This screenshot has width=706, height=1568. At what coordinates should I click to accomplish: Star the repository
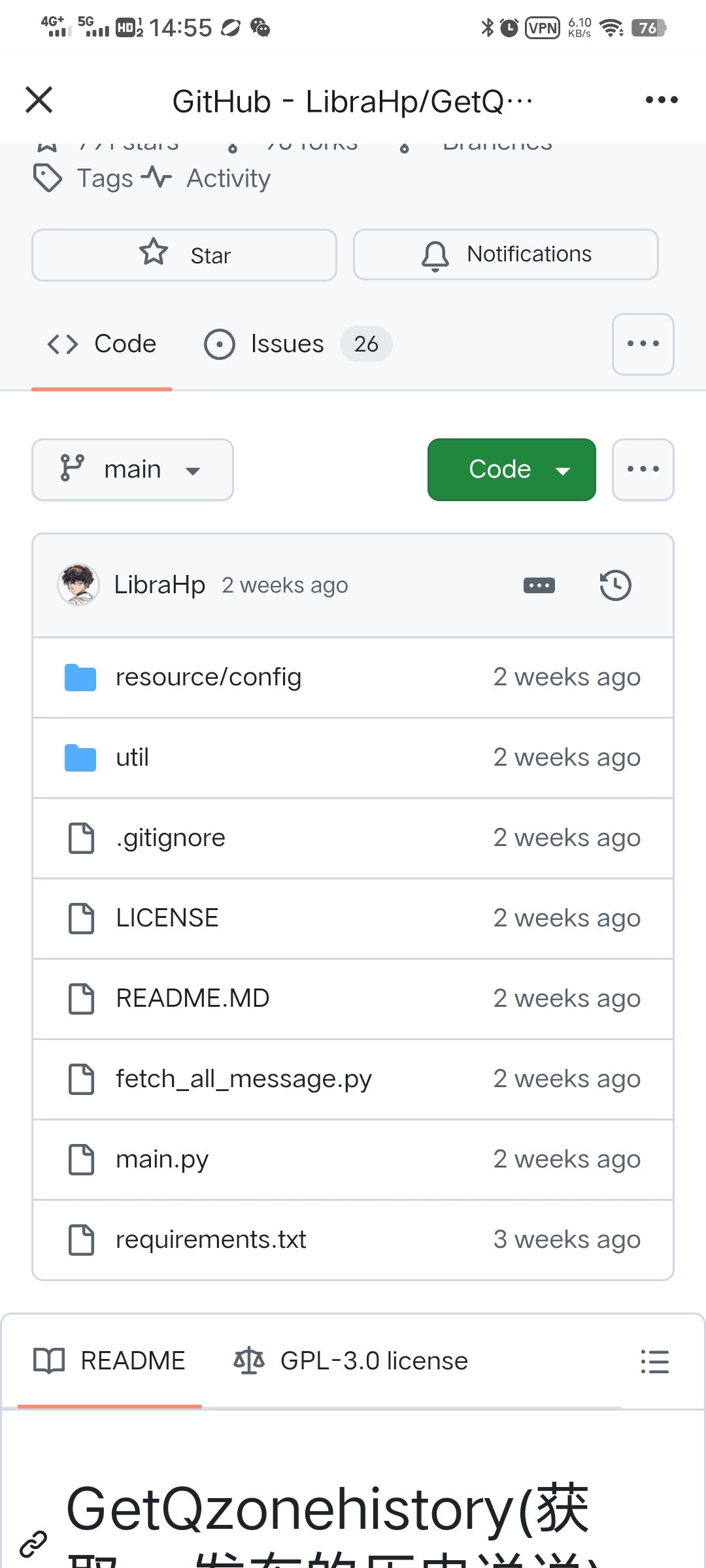pyautogui.click(x=184, y=255)
